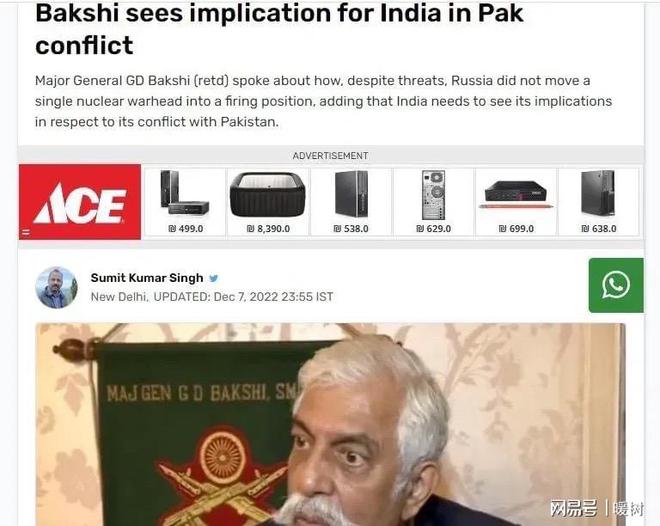Click the small menu icon on ACE banner
The image size is (660, 526).
(26, 232)
